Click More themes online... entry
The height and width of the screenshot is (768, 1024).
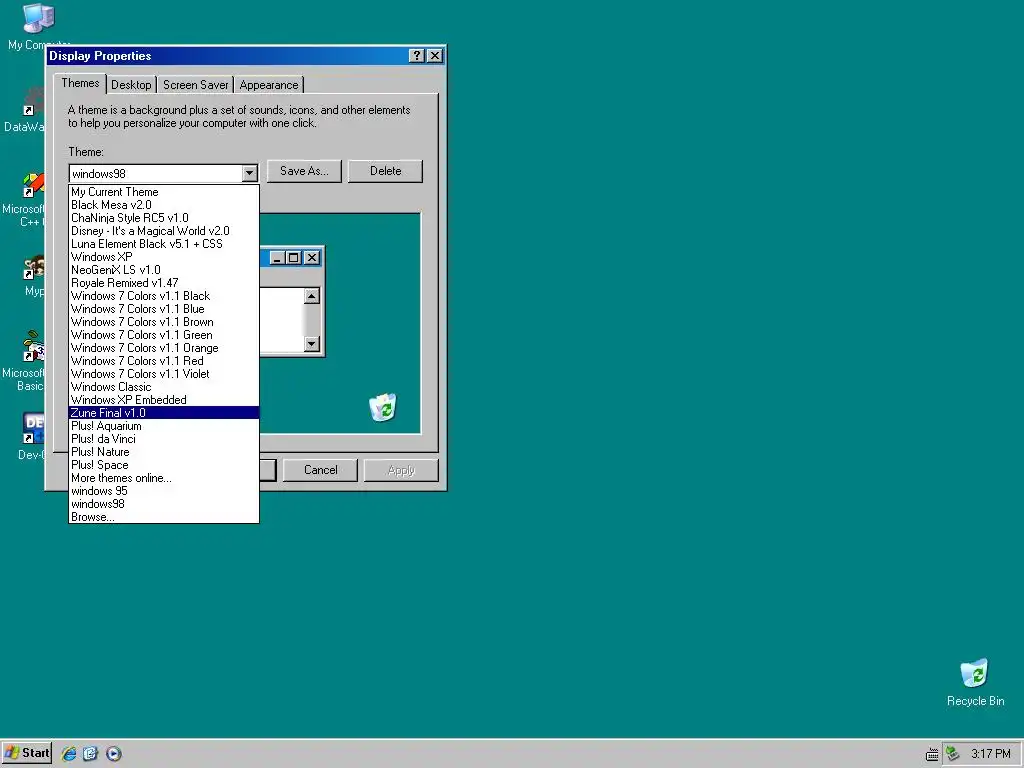pyautogui.click(x=164, y=478)
